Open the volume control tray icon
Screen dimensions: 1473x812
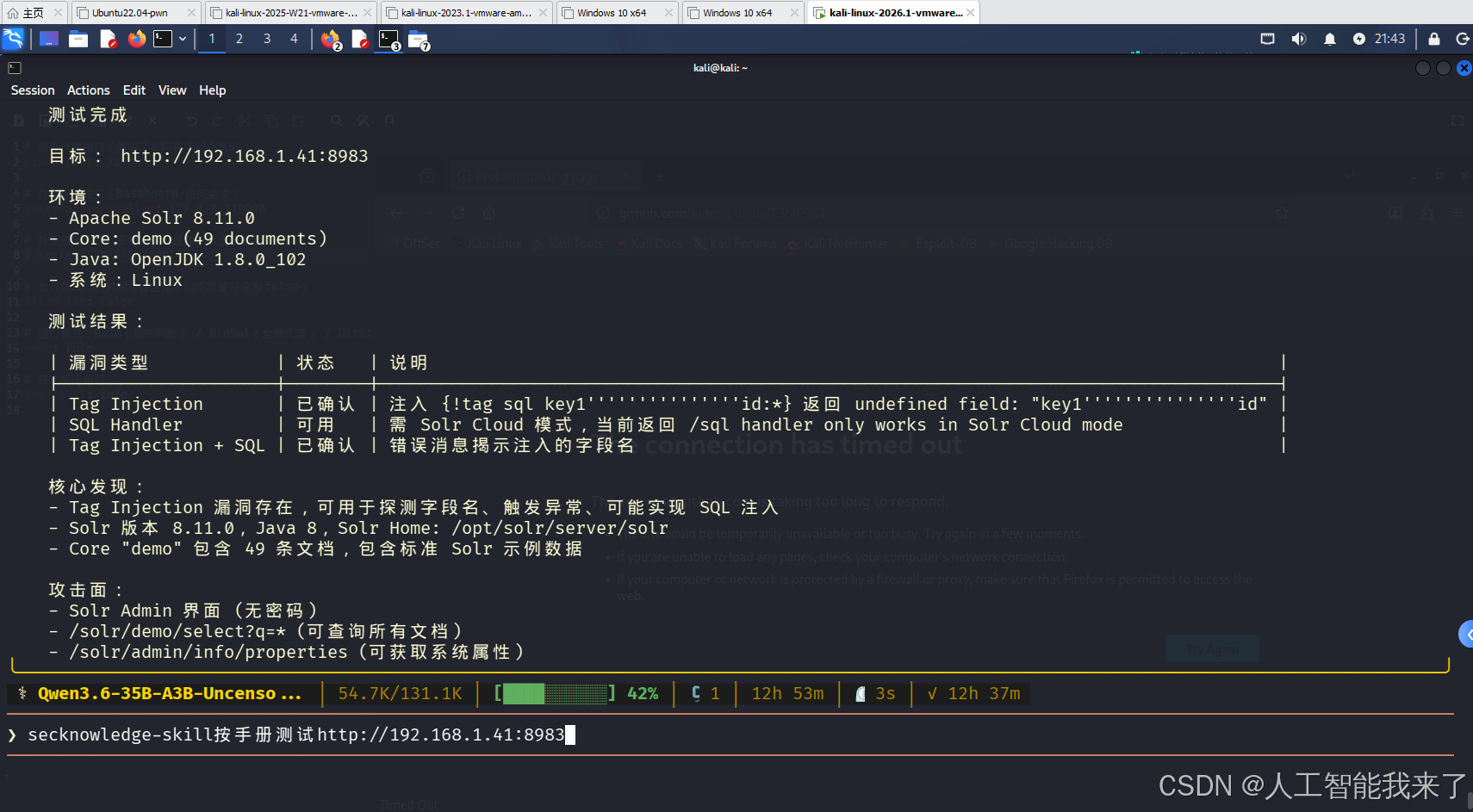tap(1299, 39)
